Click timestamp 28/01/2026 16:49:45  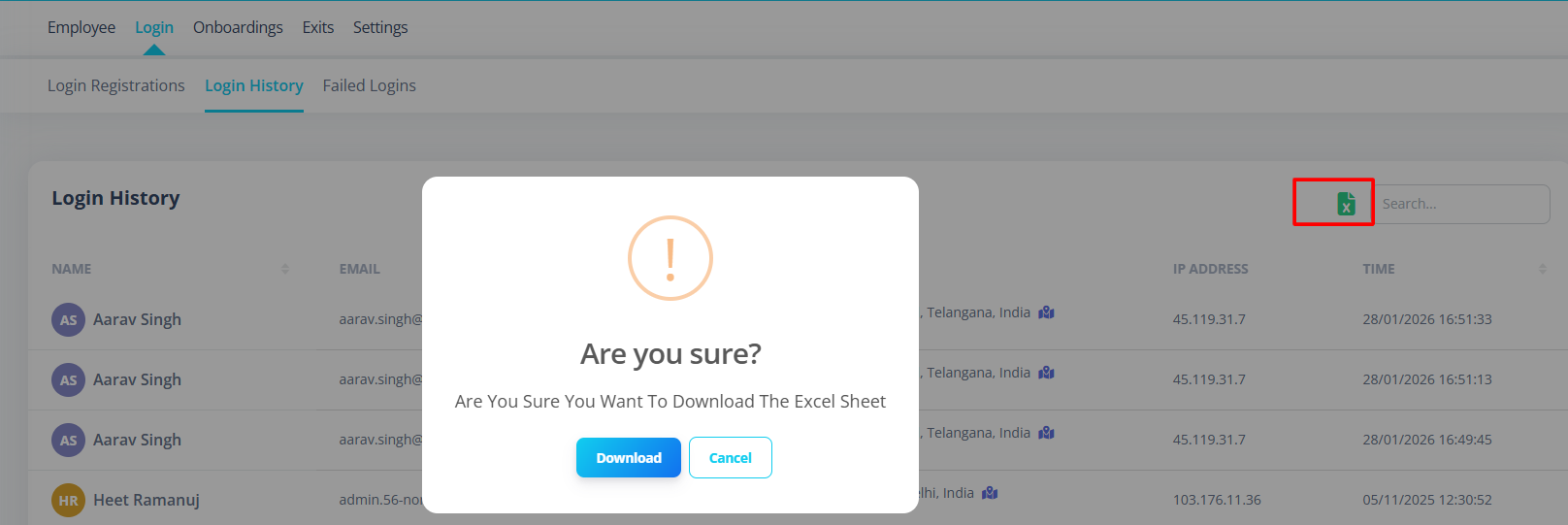[1427, 440]
